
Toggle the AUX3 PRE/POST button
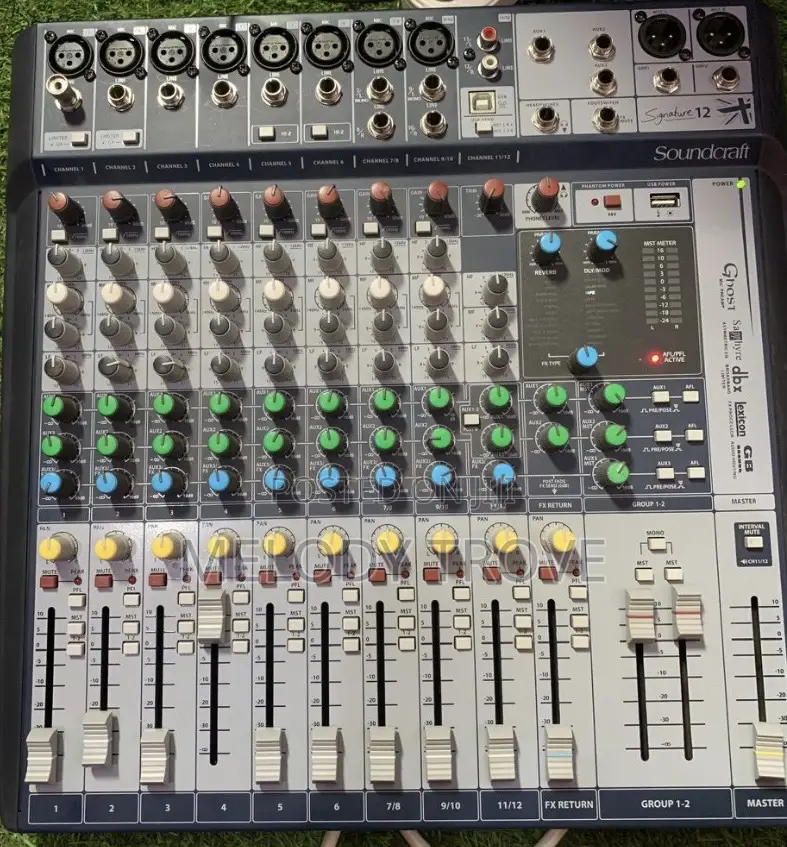coord(665,474)
